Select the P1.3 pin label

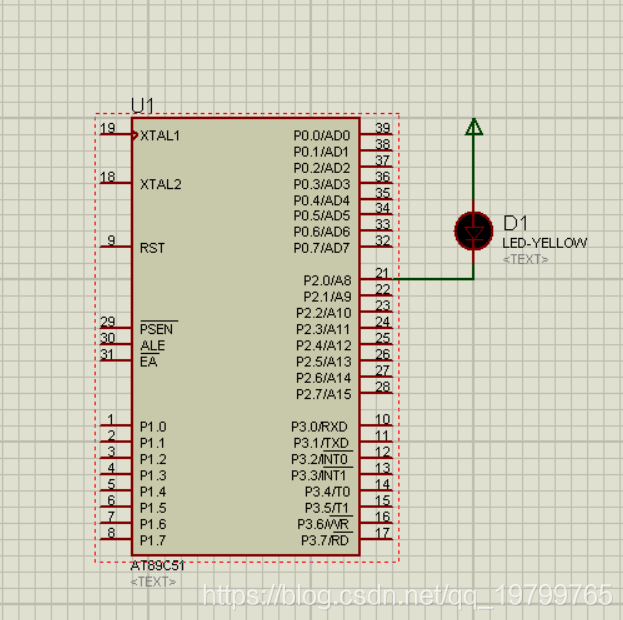(x=153, y=476)
